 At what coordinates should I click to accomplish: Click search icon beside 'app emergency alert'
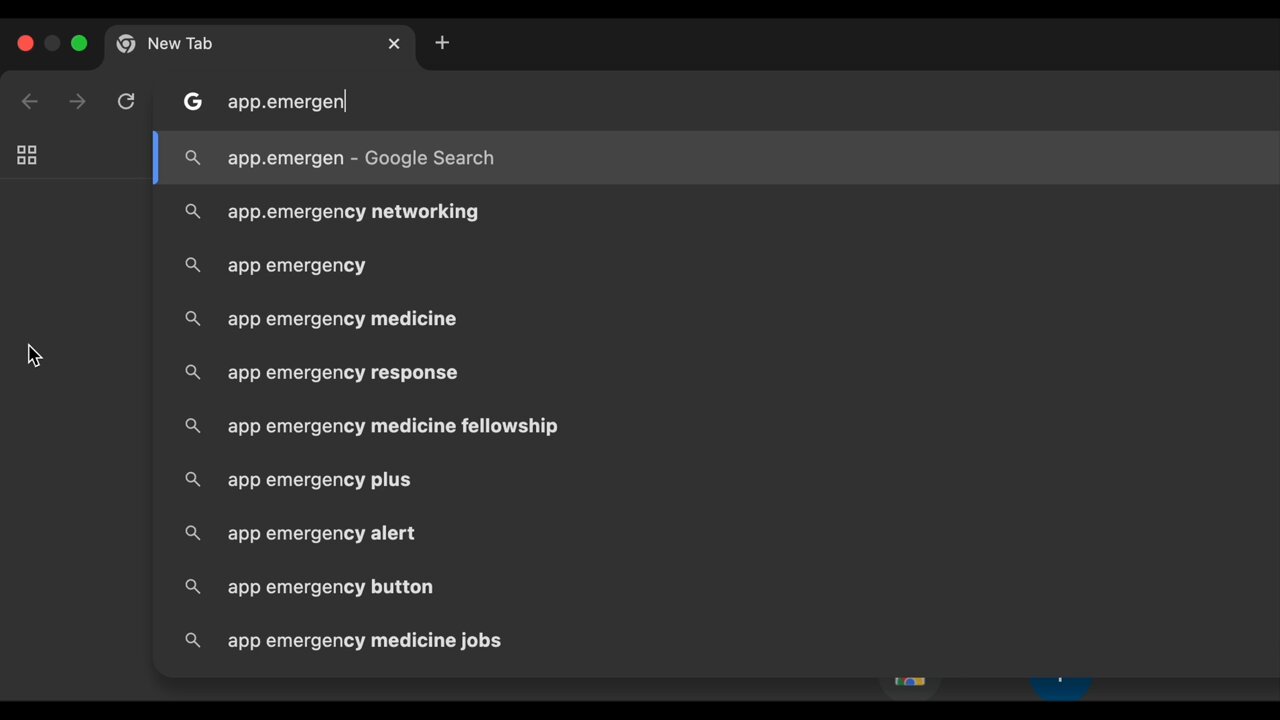[x=193, y=533]
